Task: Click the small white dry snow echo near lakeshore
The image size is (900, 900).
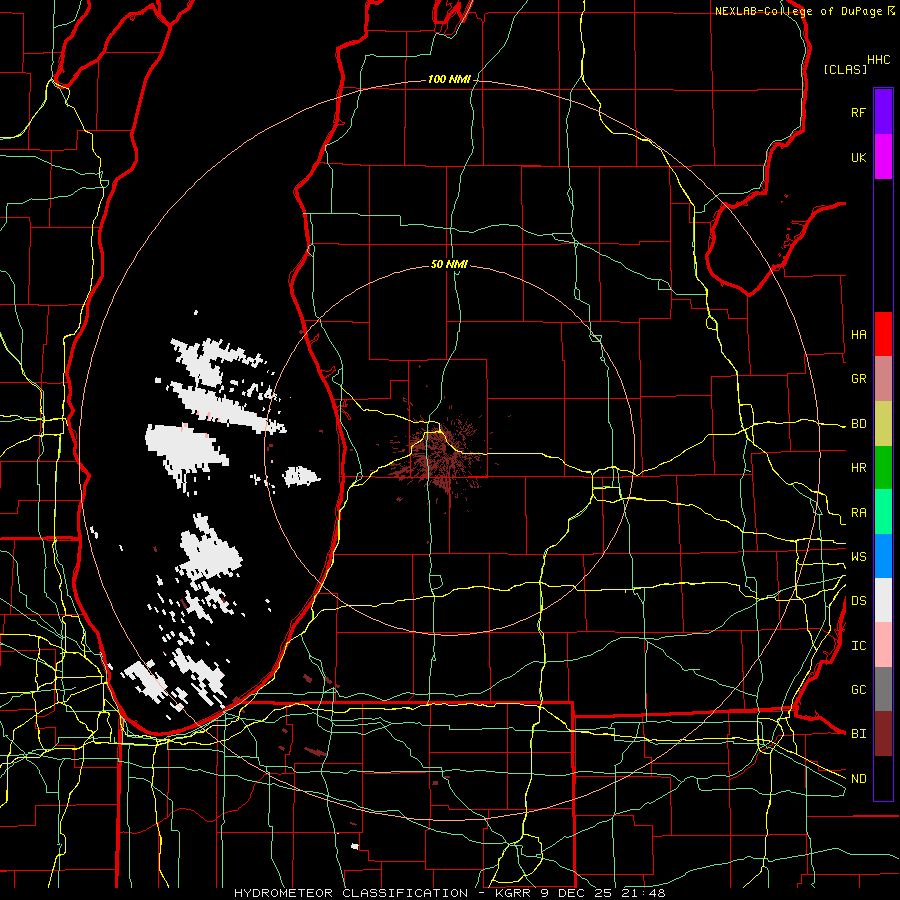Action: point(301,476)
